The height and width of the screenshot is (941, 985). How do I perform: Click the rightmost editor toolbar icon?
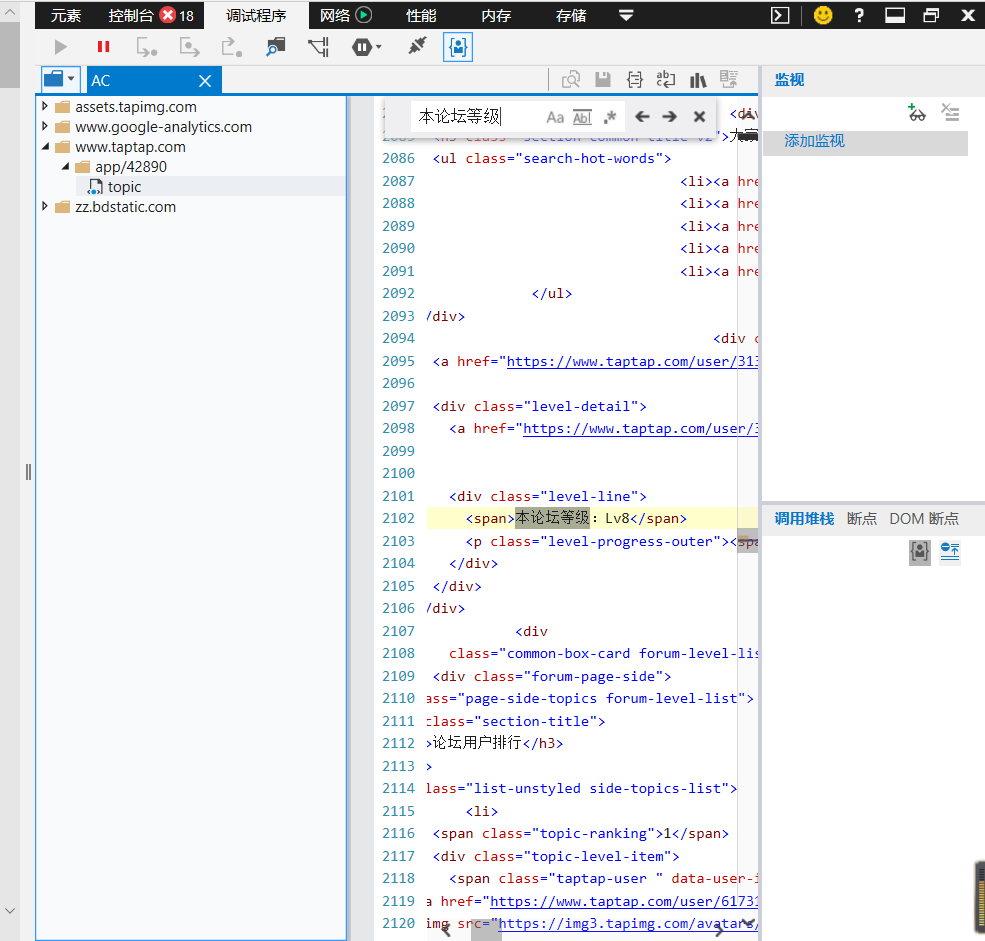coord(729,80)
